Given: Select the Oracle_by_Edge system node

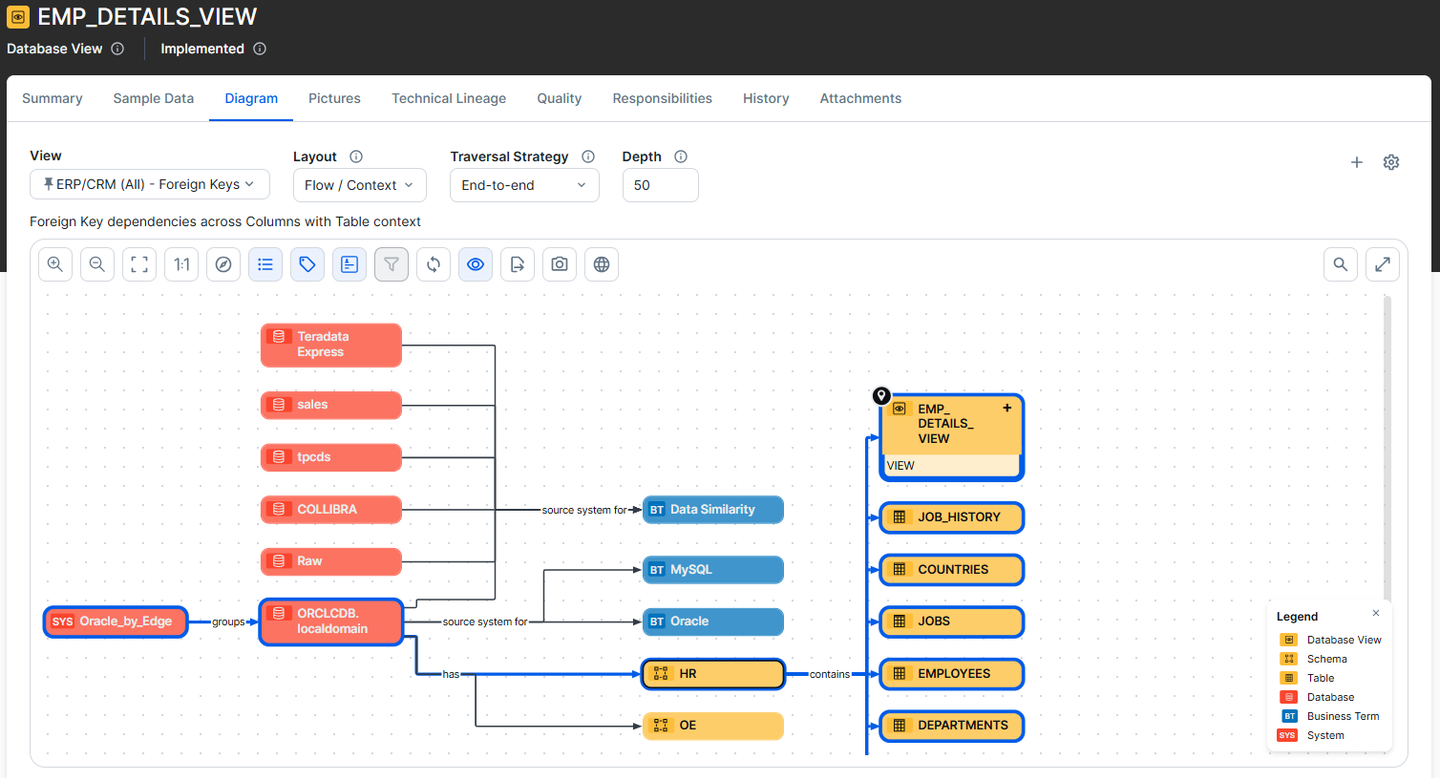Looking at the screenshot, I should 116,621.
